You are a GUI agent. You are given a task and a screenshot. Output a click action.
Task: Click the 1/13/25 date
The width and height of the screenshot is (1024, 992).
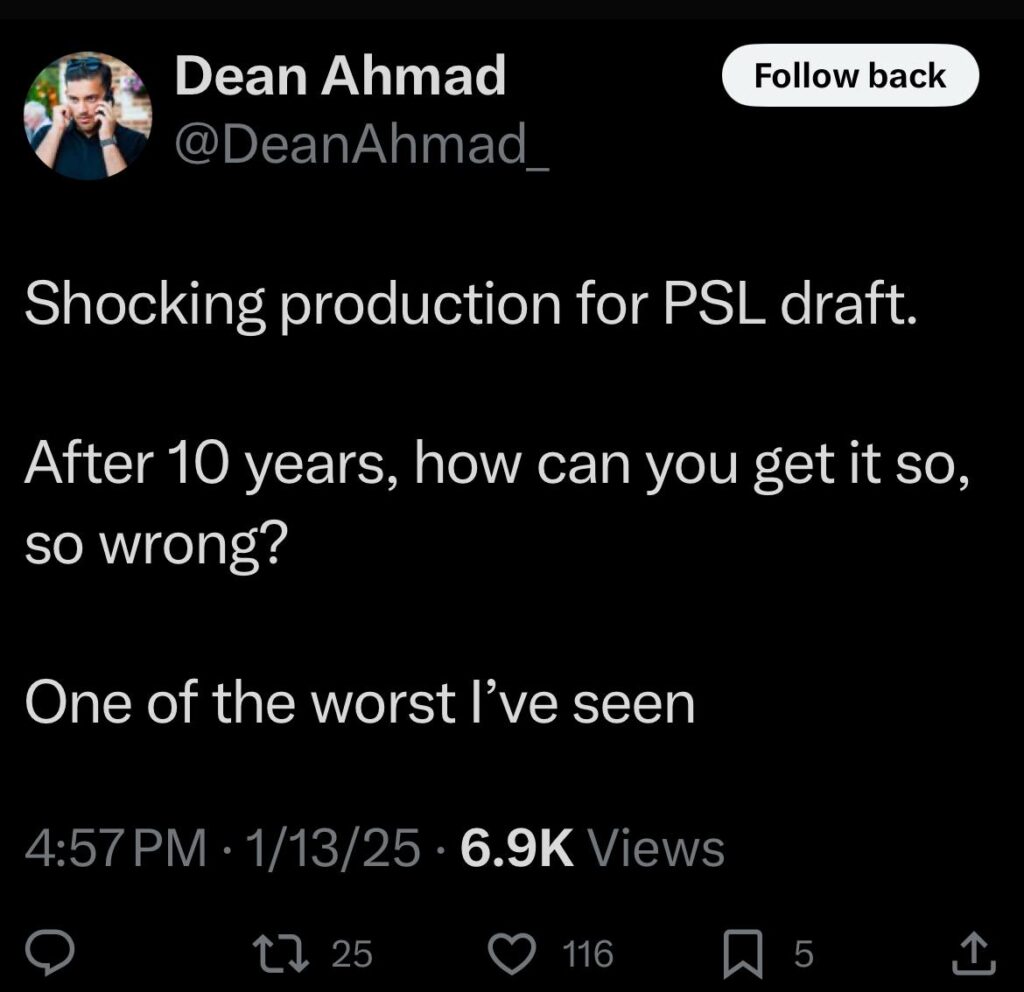(335, 849)
